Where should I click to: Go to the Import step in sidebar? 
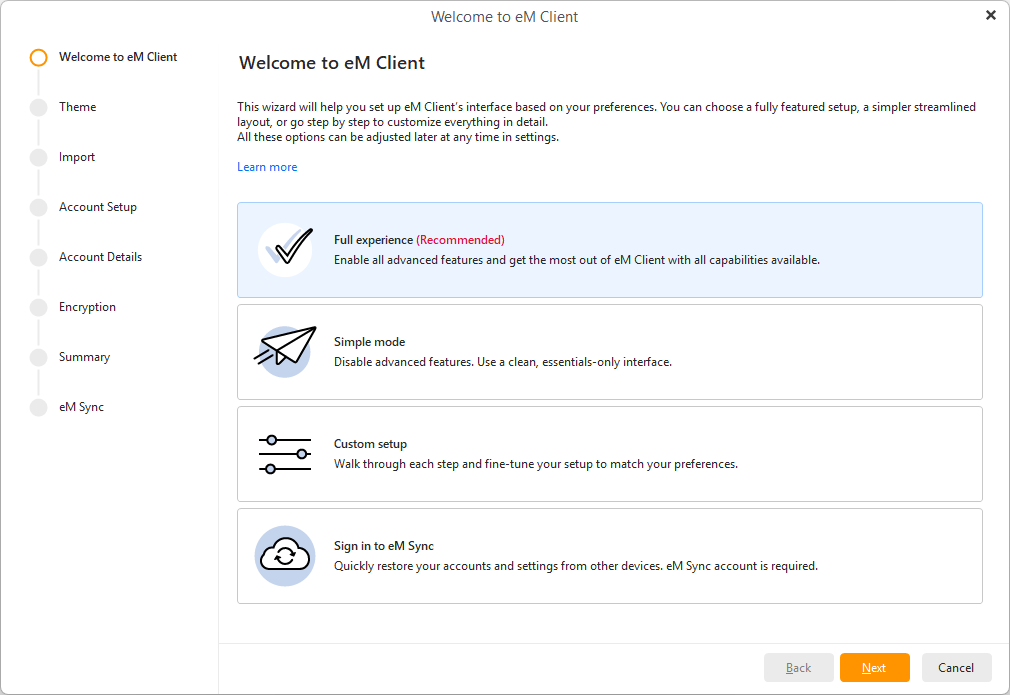pyautogui.click(x=77, y=157)
